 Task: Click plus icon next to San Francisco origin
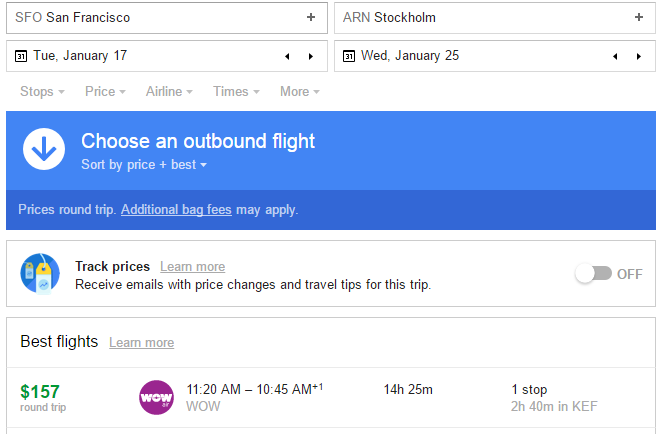310,17
